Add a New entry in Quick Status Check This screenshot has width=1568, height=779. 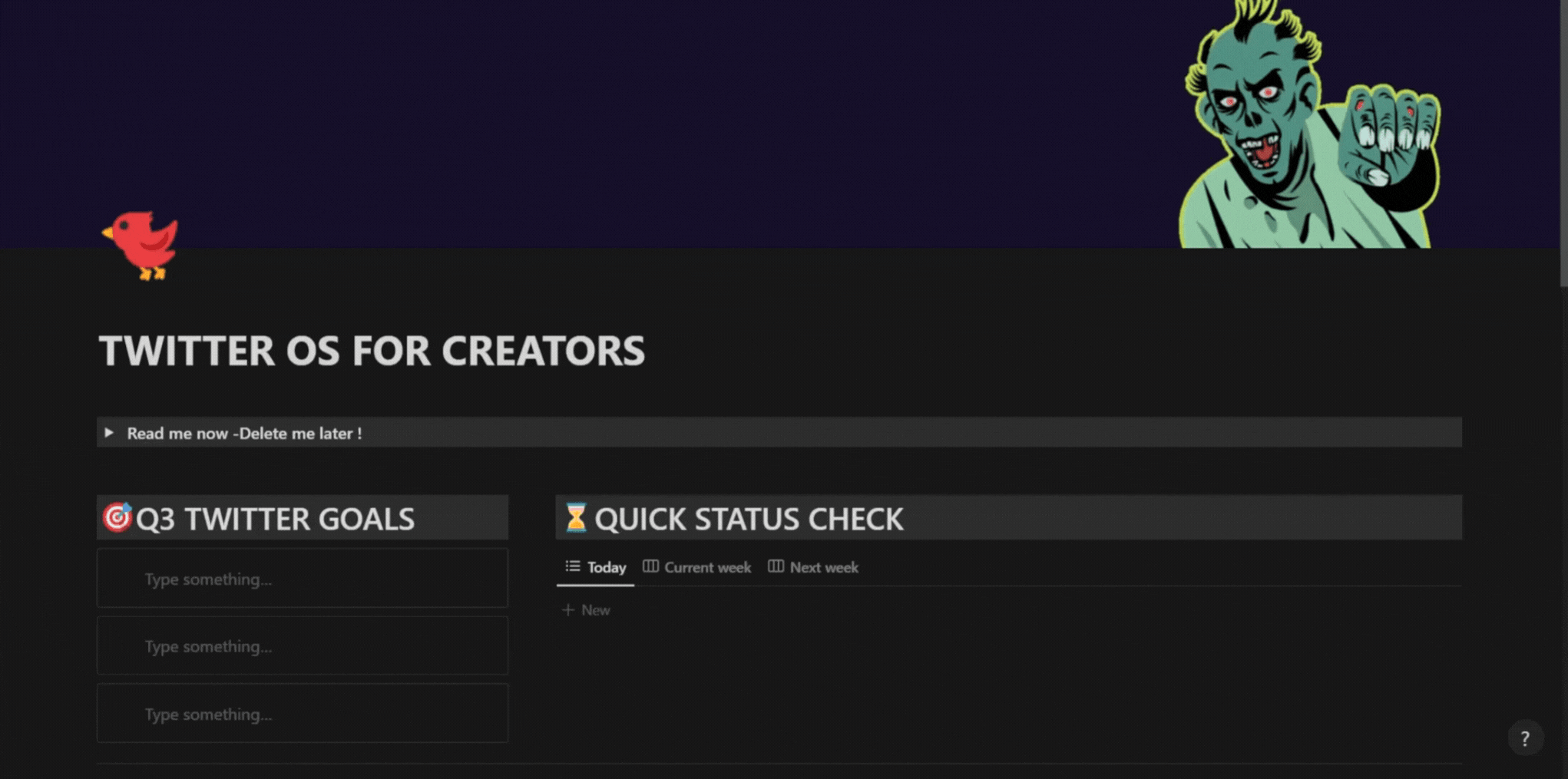pyautogui.click(x=586, y=610)
